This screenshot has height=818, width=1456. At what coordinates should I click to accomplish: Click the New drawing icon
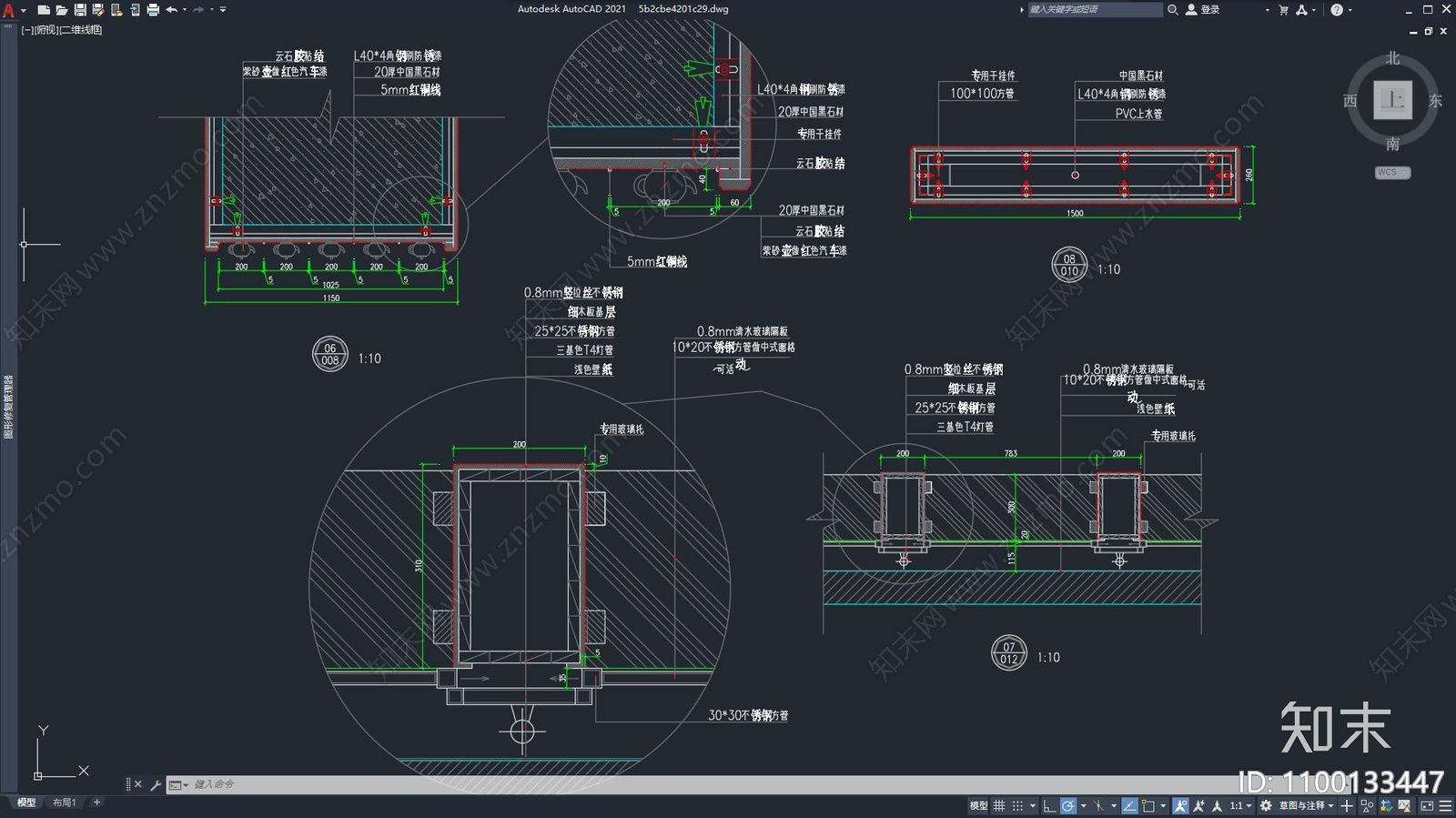[43, 10]
